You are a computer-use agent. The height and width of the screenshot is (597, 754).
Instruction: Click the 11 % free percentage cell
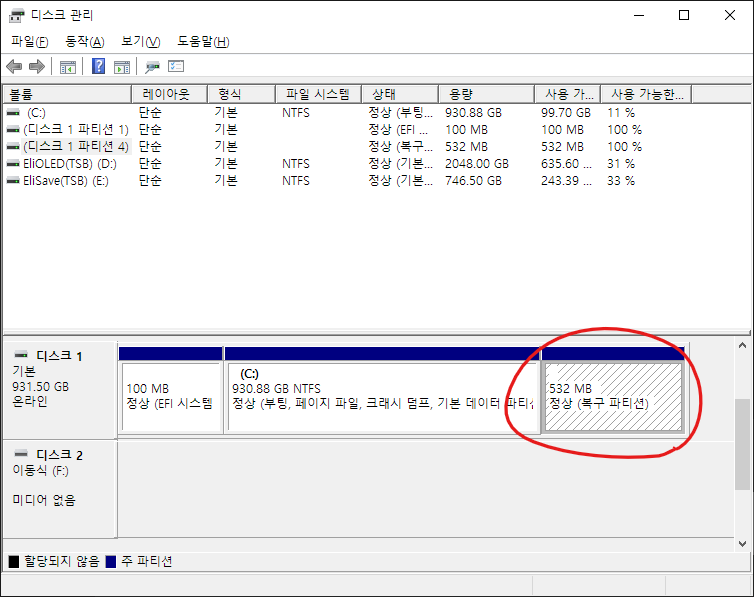click(x=621, y=113)
